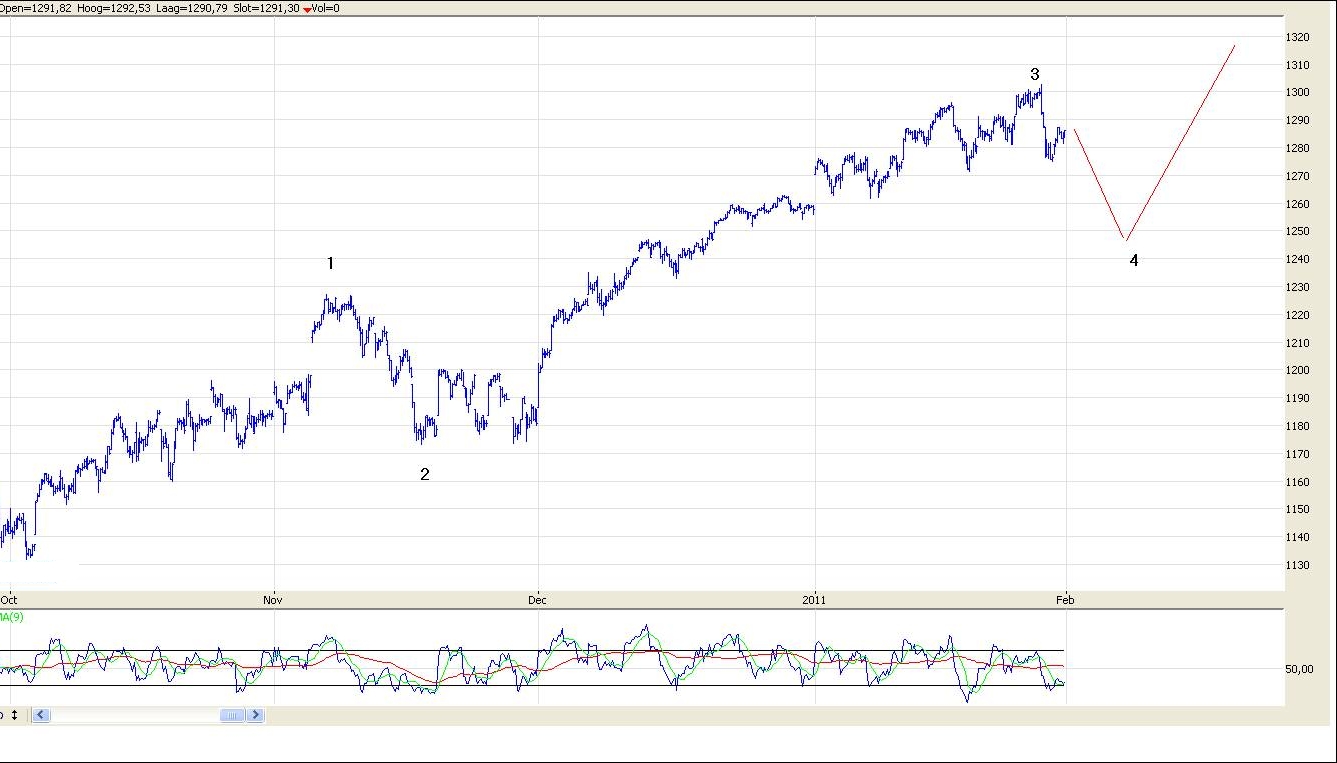Click the 1300 price level on axis

tap(1297, 93)
